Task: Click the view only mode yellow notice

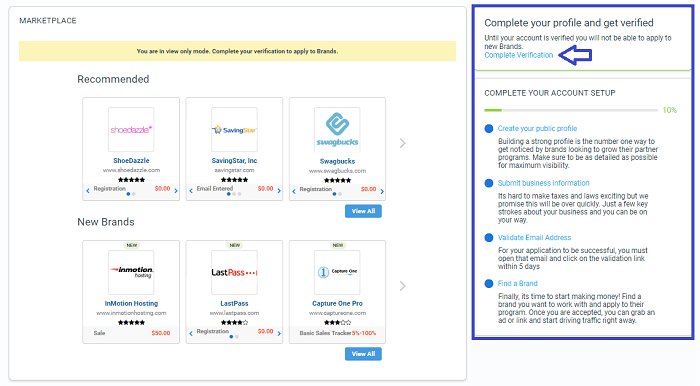Action: click(x=238, y=51)
